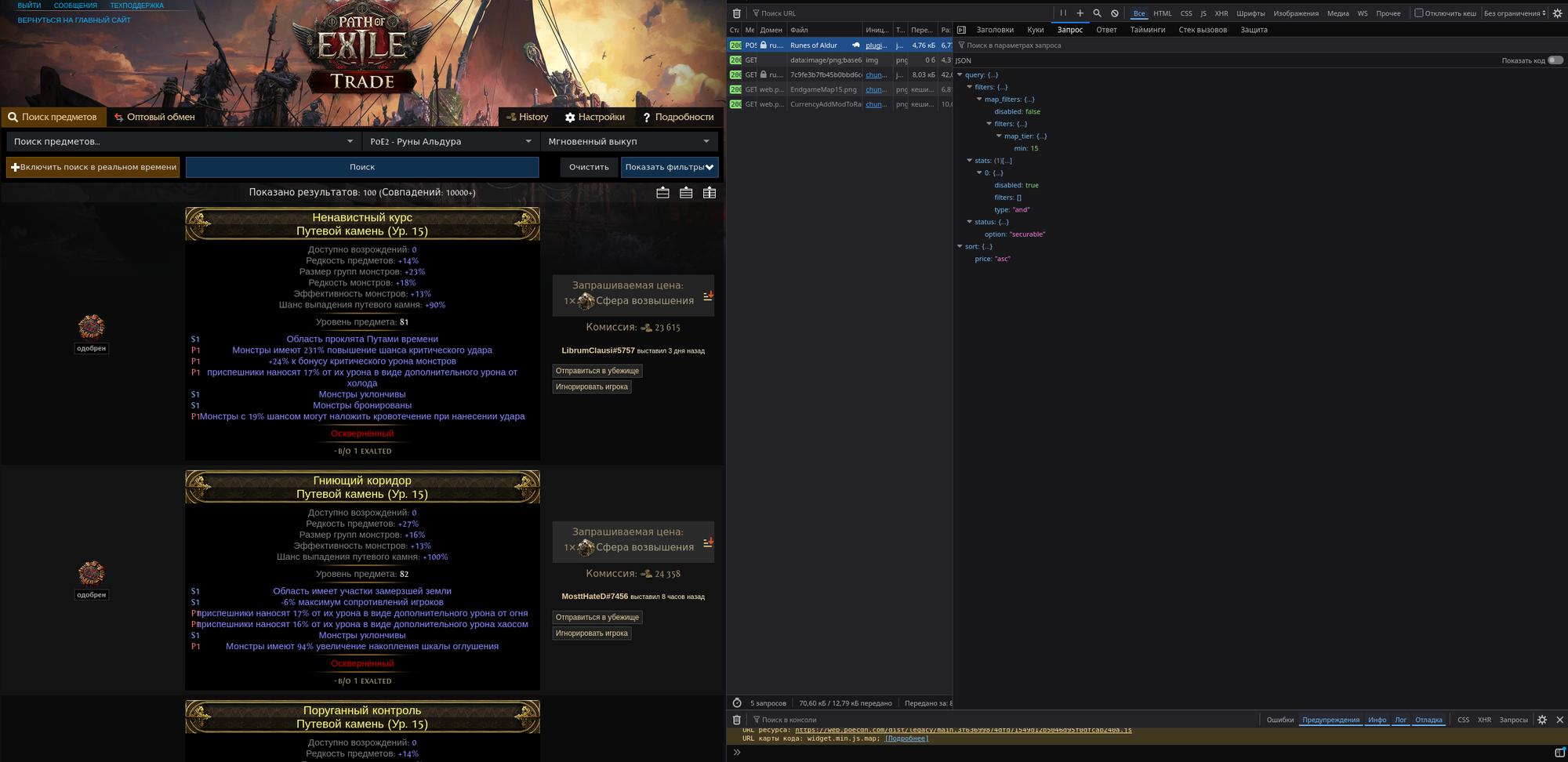Toggle the request details pane icon
This screenshot has width=1568, height=762.
[961, 30]
